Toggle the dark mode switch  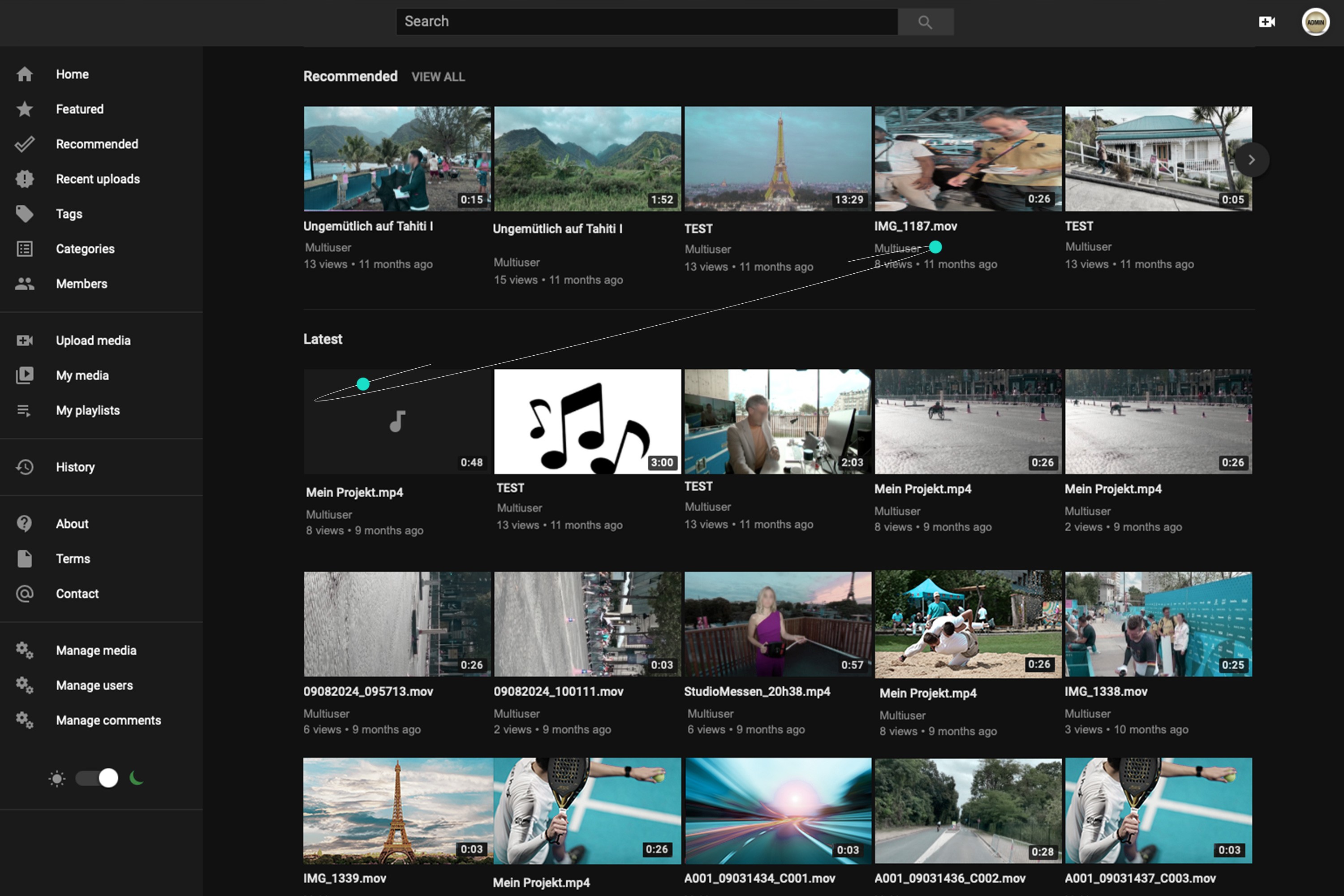pyautogui.click(x=97, y=778)
